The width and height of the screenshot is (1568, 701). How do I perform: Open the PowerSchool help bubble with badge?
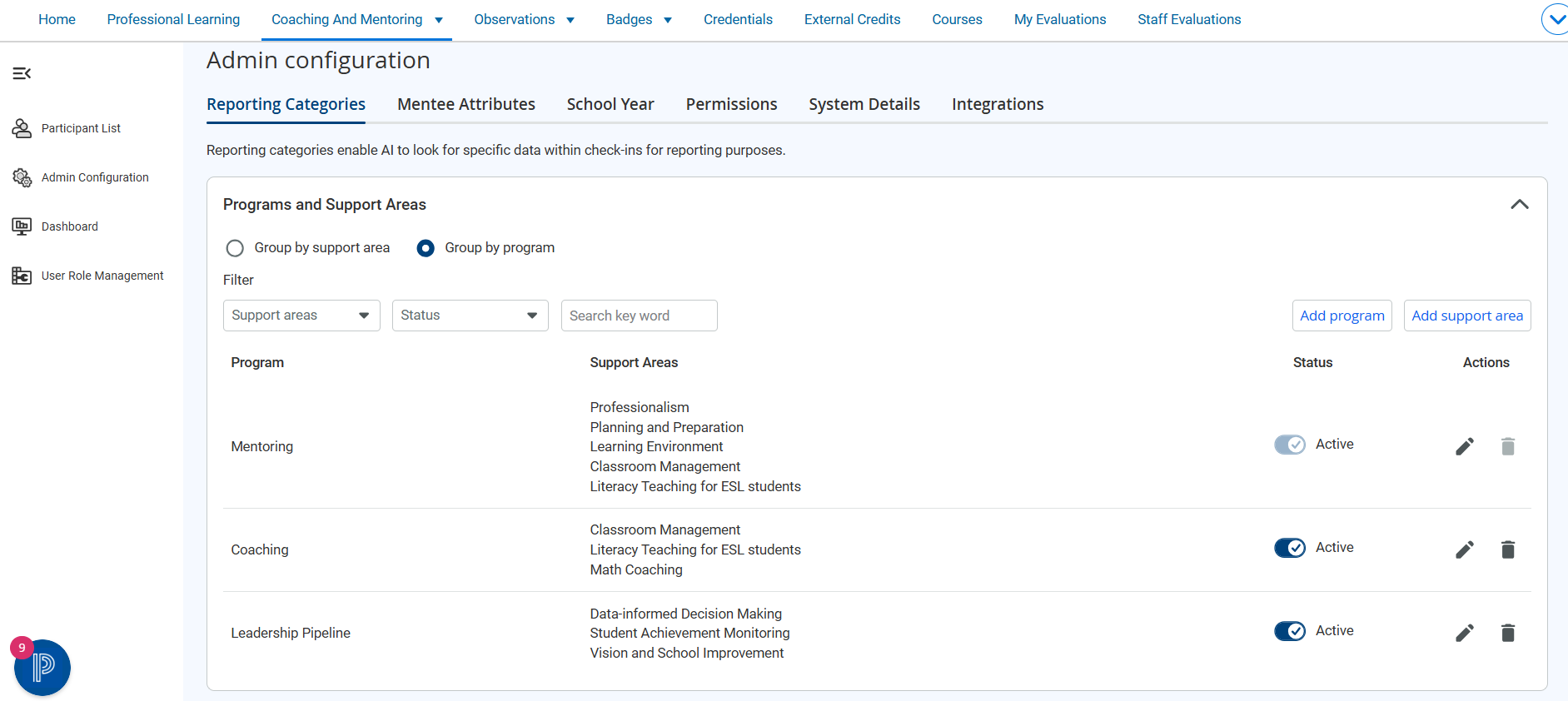coord(42,666)
